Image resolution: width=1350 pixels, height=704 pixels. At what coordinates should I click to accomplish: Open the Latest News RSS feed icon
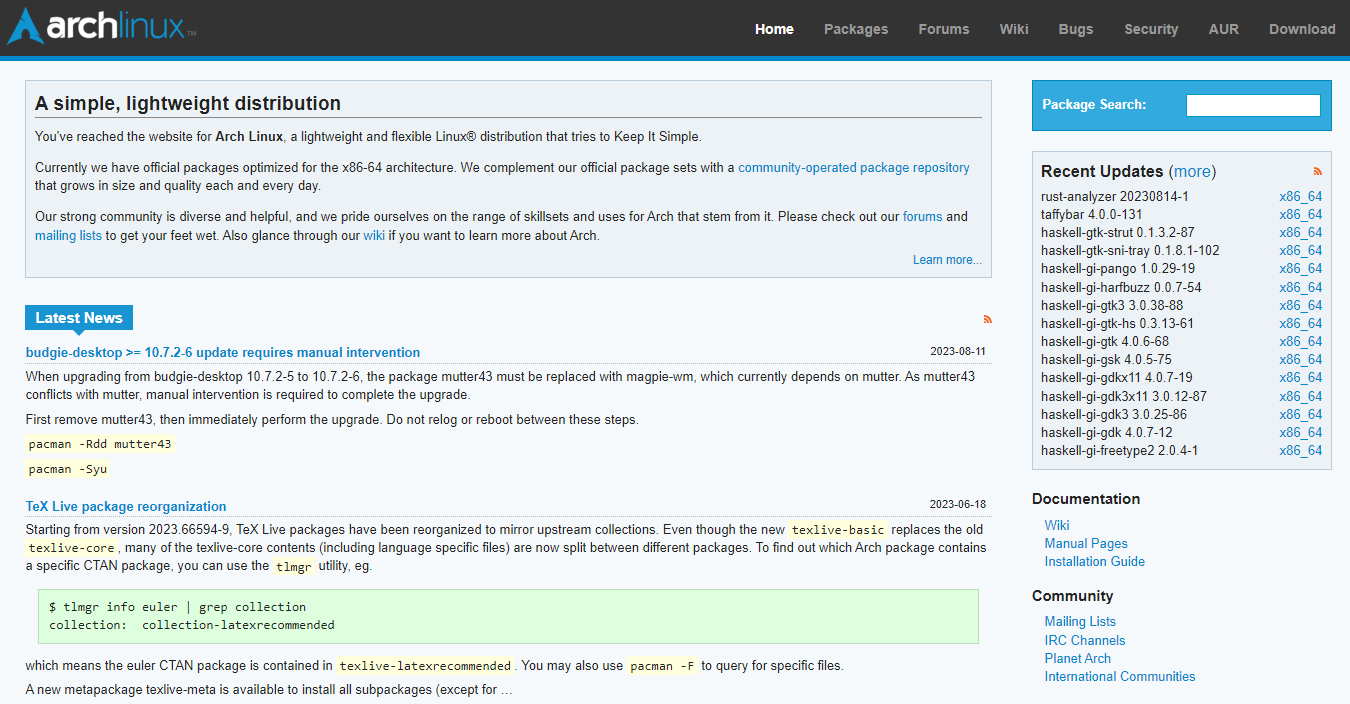[x=988, y=319]
